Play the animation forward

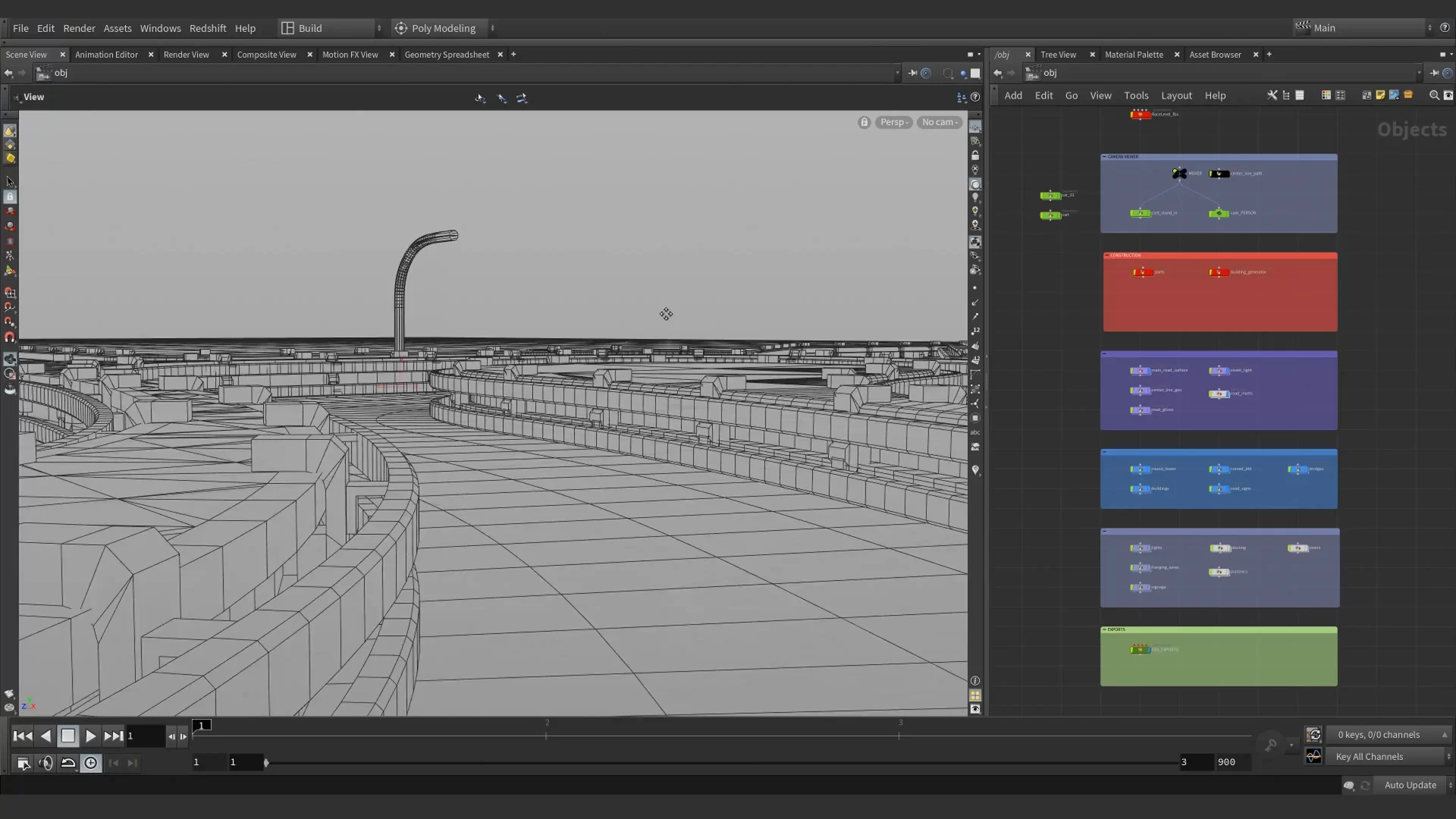click(90, 736)
